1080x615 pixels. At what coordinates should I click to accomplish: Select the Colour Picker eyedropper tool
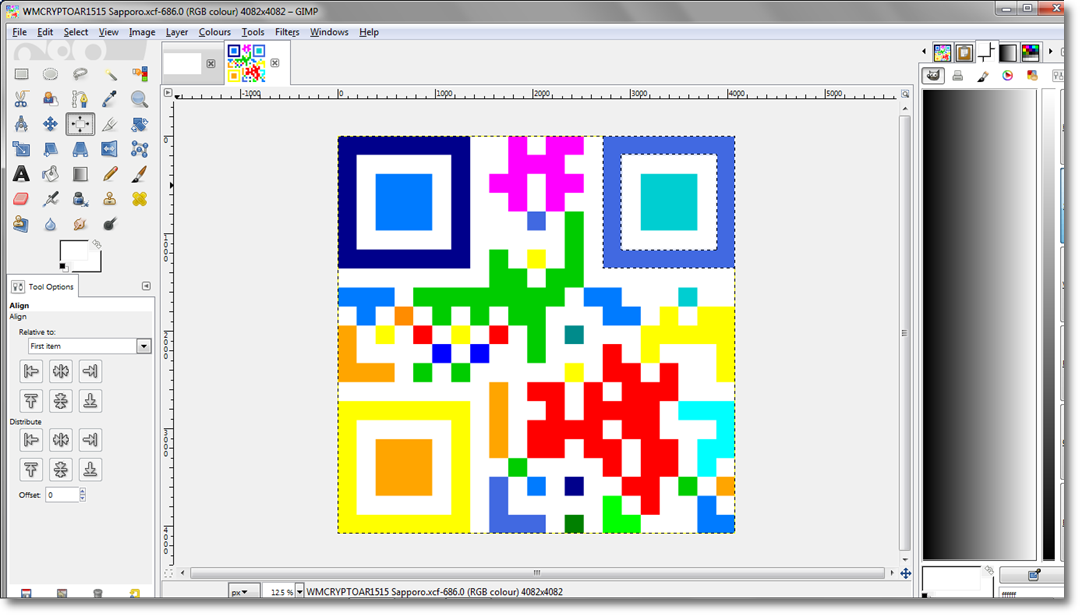(x=110, y=99)
